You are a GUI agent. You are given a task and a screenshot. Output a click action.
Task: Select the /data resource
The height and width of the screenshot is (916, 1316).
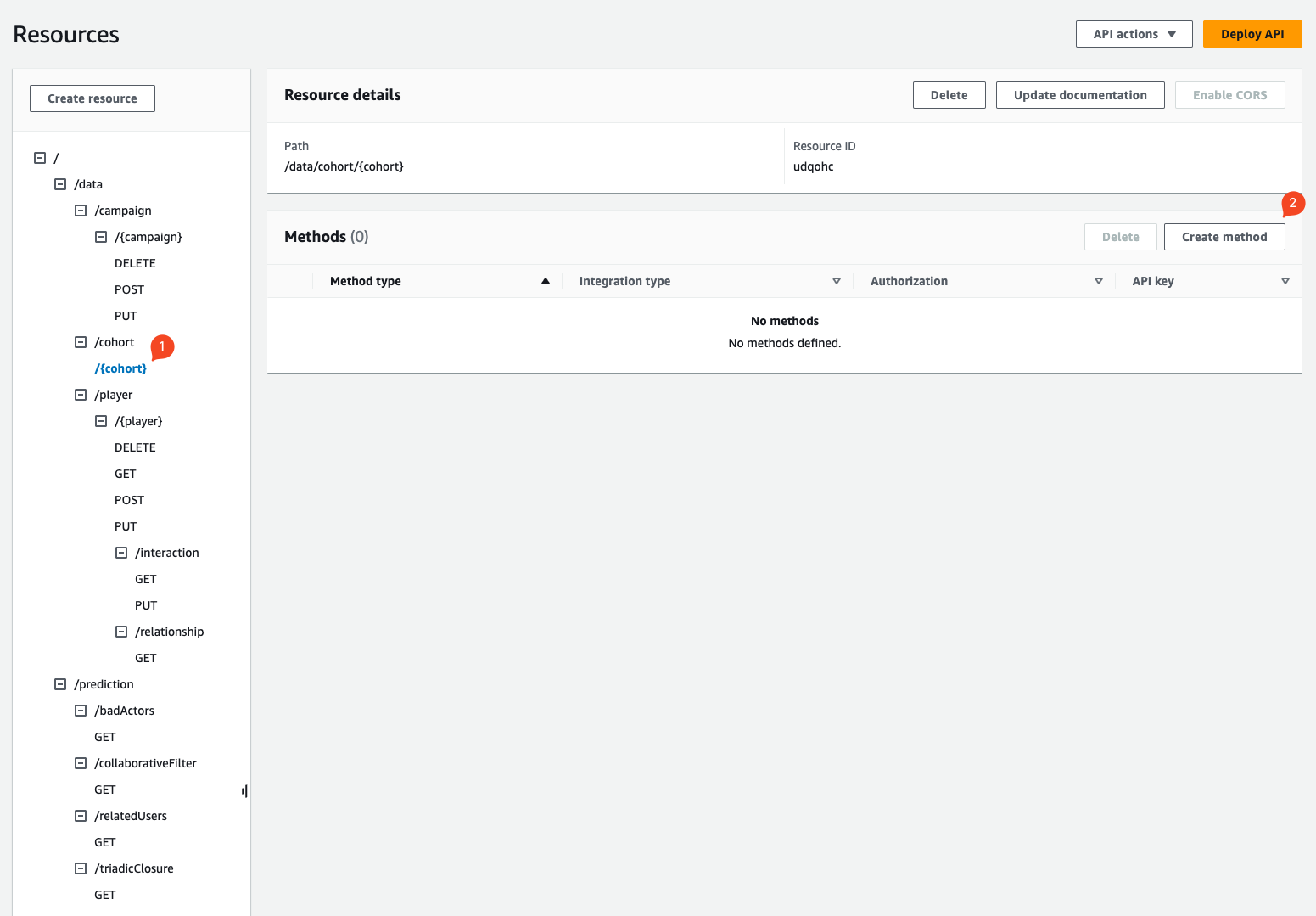88,184
